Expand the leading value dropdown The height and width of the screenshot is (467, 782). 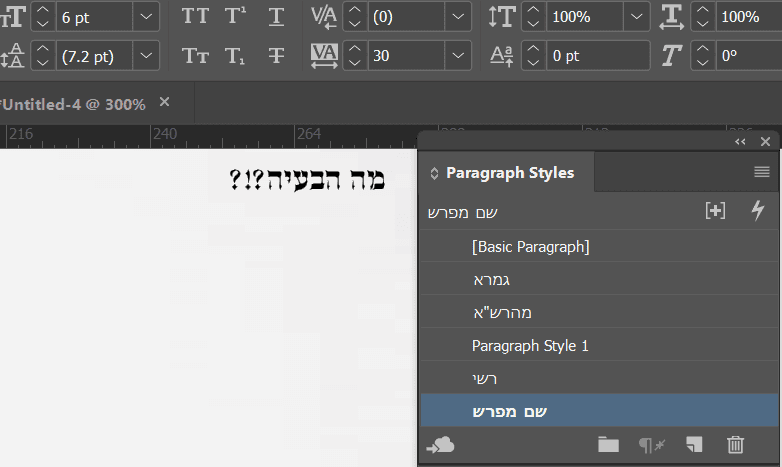tap(145, 56)
